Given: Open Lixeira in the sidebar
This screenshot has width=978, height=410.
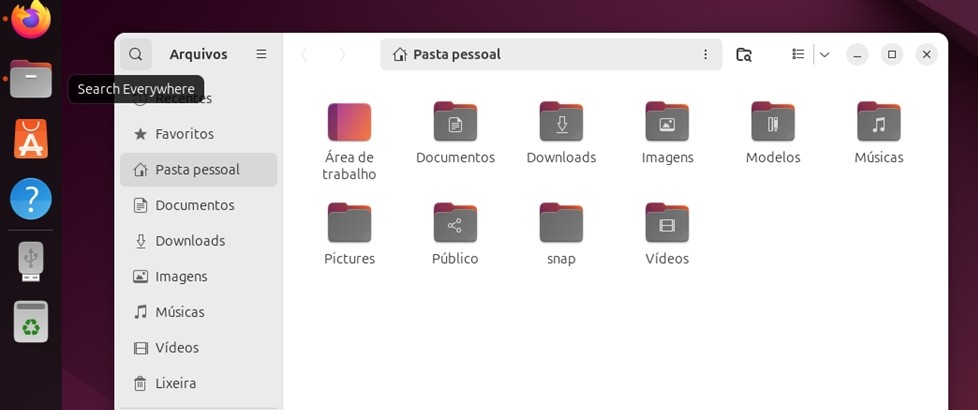Looking at the screenshot, I should click(175, 383).
